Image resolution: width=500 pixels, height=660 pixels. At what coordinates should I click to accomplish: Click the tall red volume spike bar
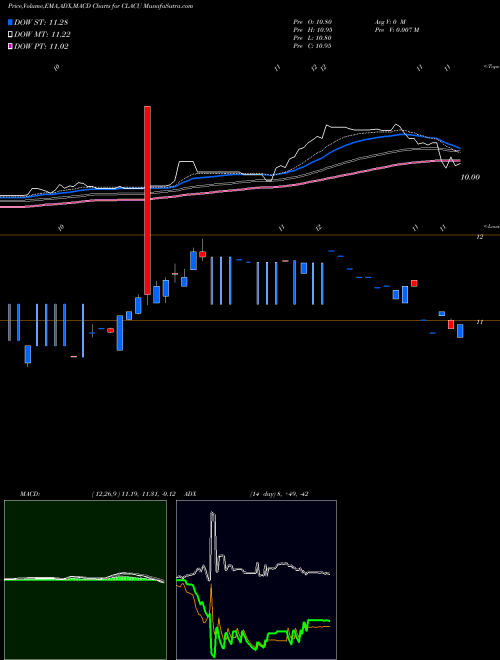(147, 200)
